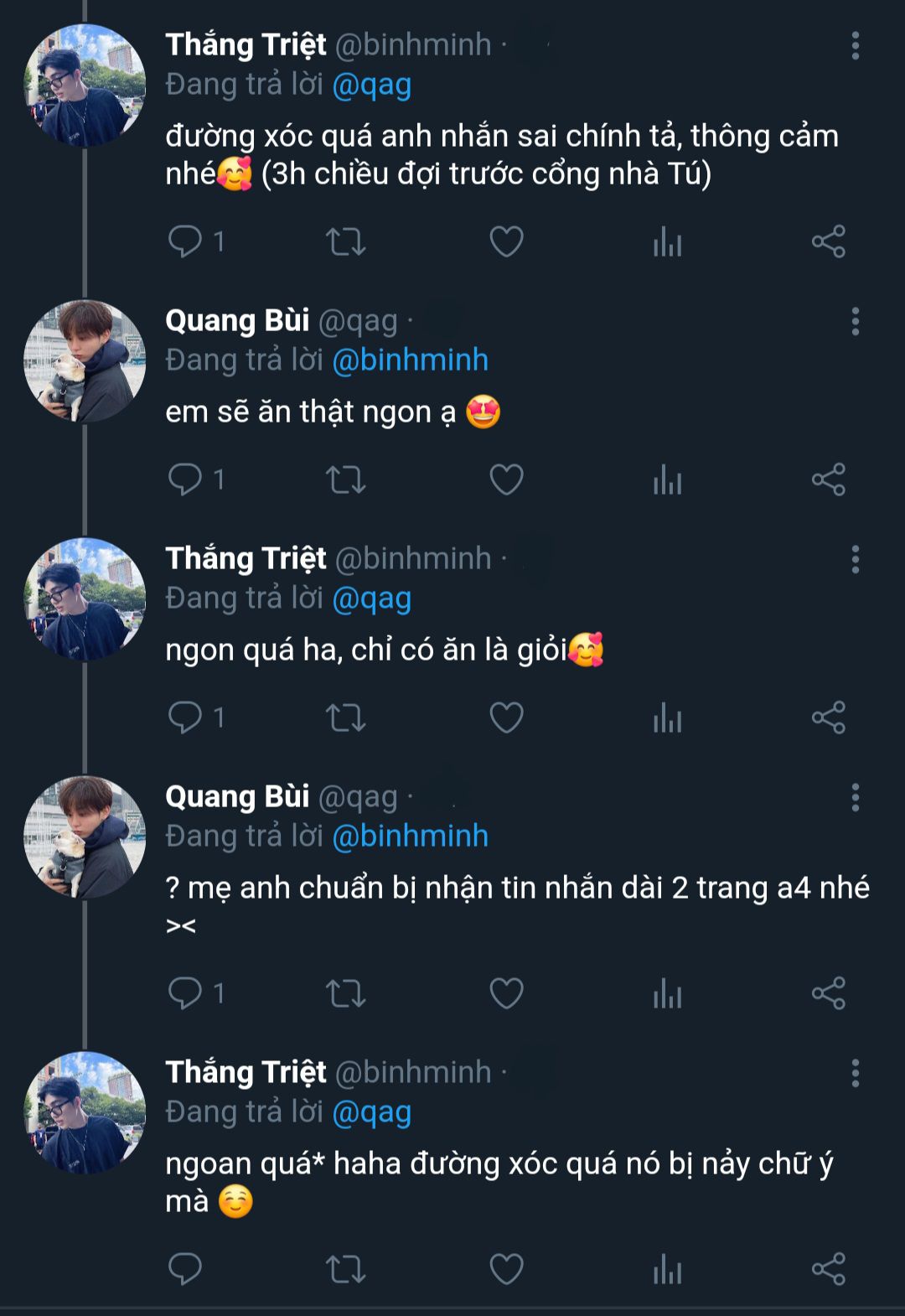View analytics of the '2 trang a4' tweet
This screenshot has width=905, height=1316.
667,993
